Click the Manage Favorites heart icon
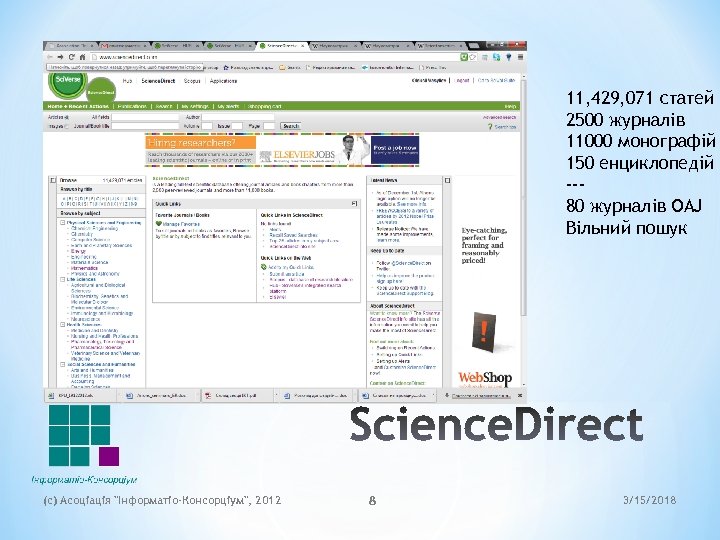 [159, 224]
